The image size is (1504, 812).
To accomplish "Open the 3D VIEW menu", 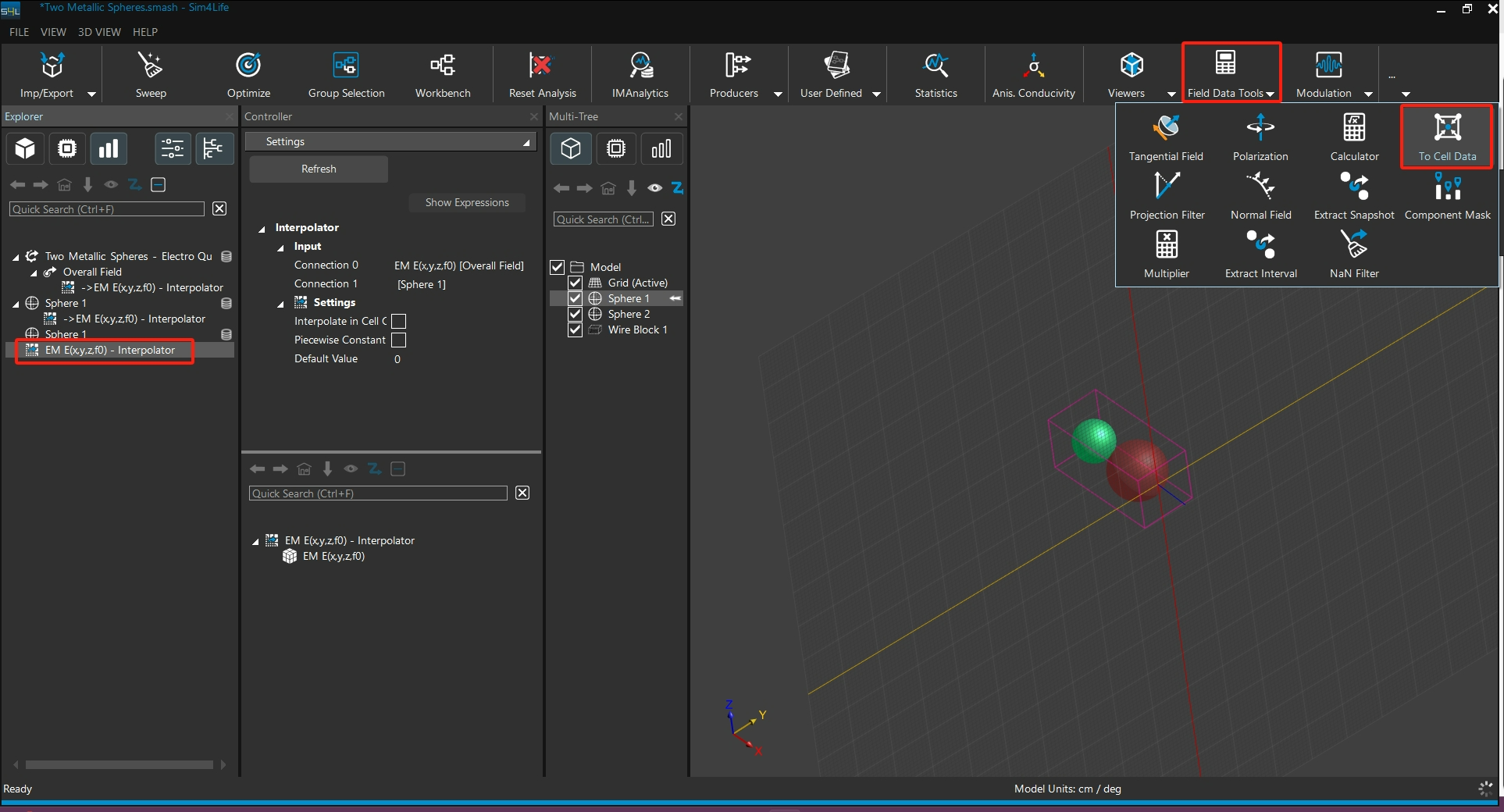I will pos(99,32).
